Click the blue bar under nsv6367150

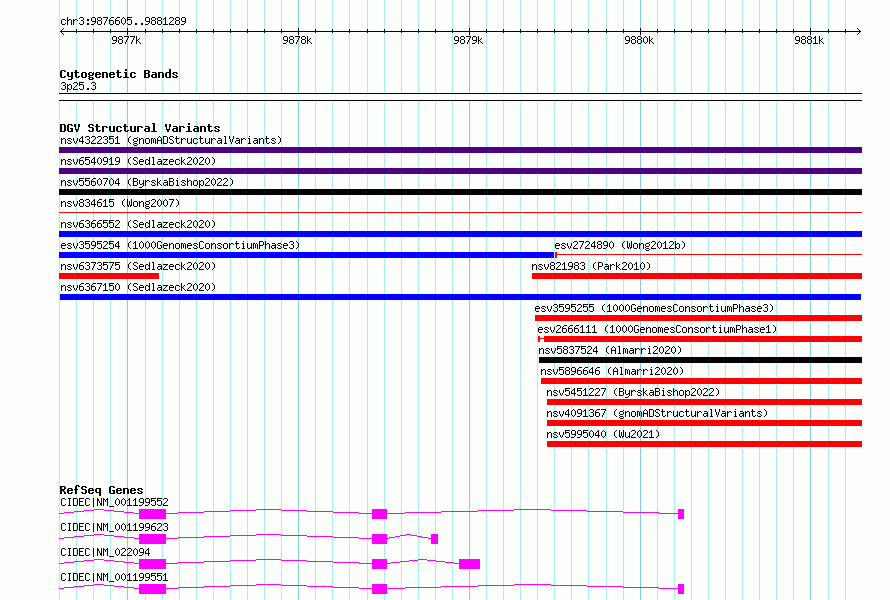[460, 297]
